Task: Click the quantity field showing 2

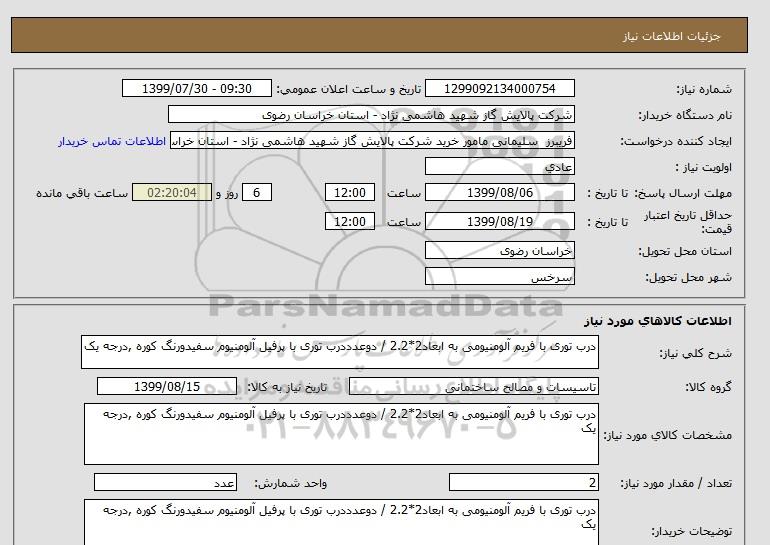Action: pos(523,483)
